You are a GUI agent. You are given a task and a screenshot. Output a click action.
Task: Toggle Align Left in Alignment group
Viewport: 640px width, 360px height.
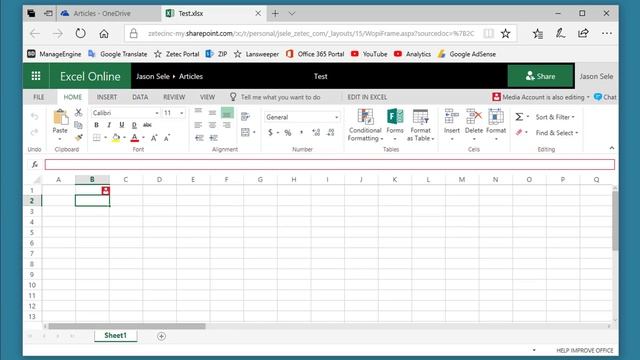(x=198, y=125)
